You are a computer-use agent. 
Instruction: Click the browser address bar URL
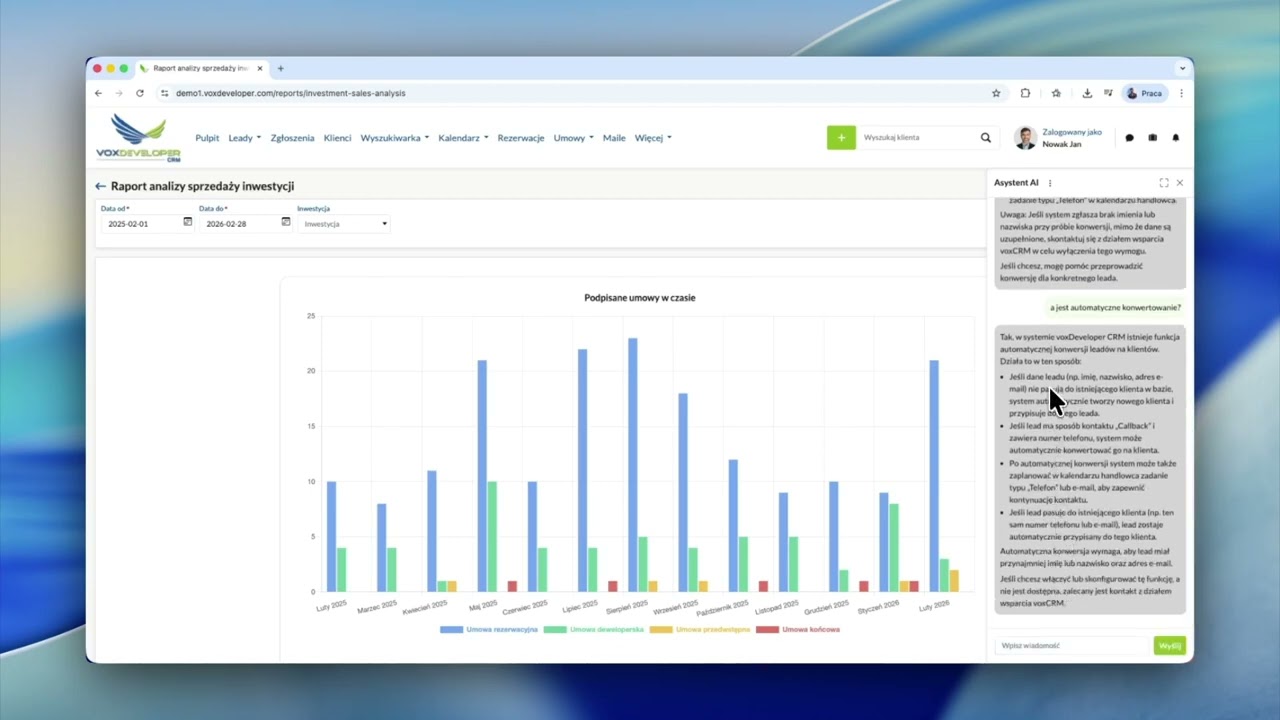pyautogui.click(x=290, y=93)
